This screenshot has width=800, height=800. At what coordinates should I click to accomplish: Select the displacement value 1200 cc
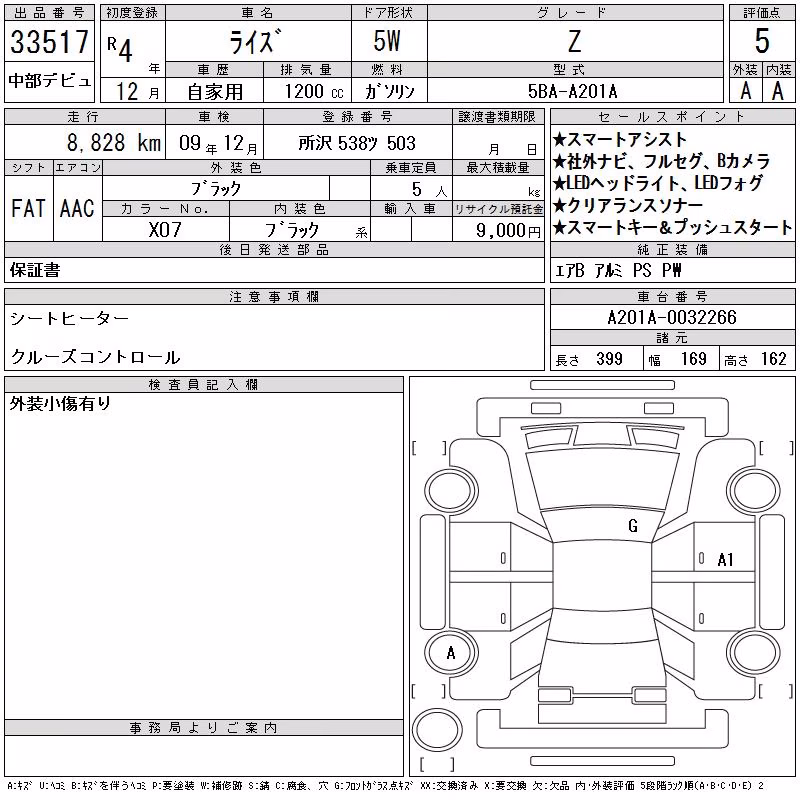click(x=314, y=91)
